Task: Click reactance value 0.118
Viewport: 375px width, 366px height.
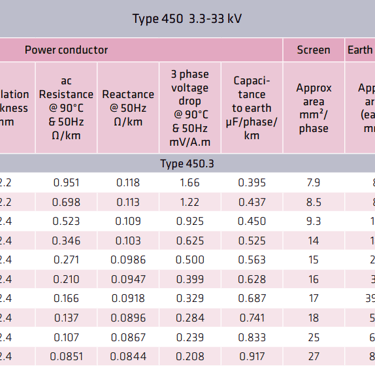Action: pos(128,183)
